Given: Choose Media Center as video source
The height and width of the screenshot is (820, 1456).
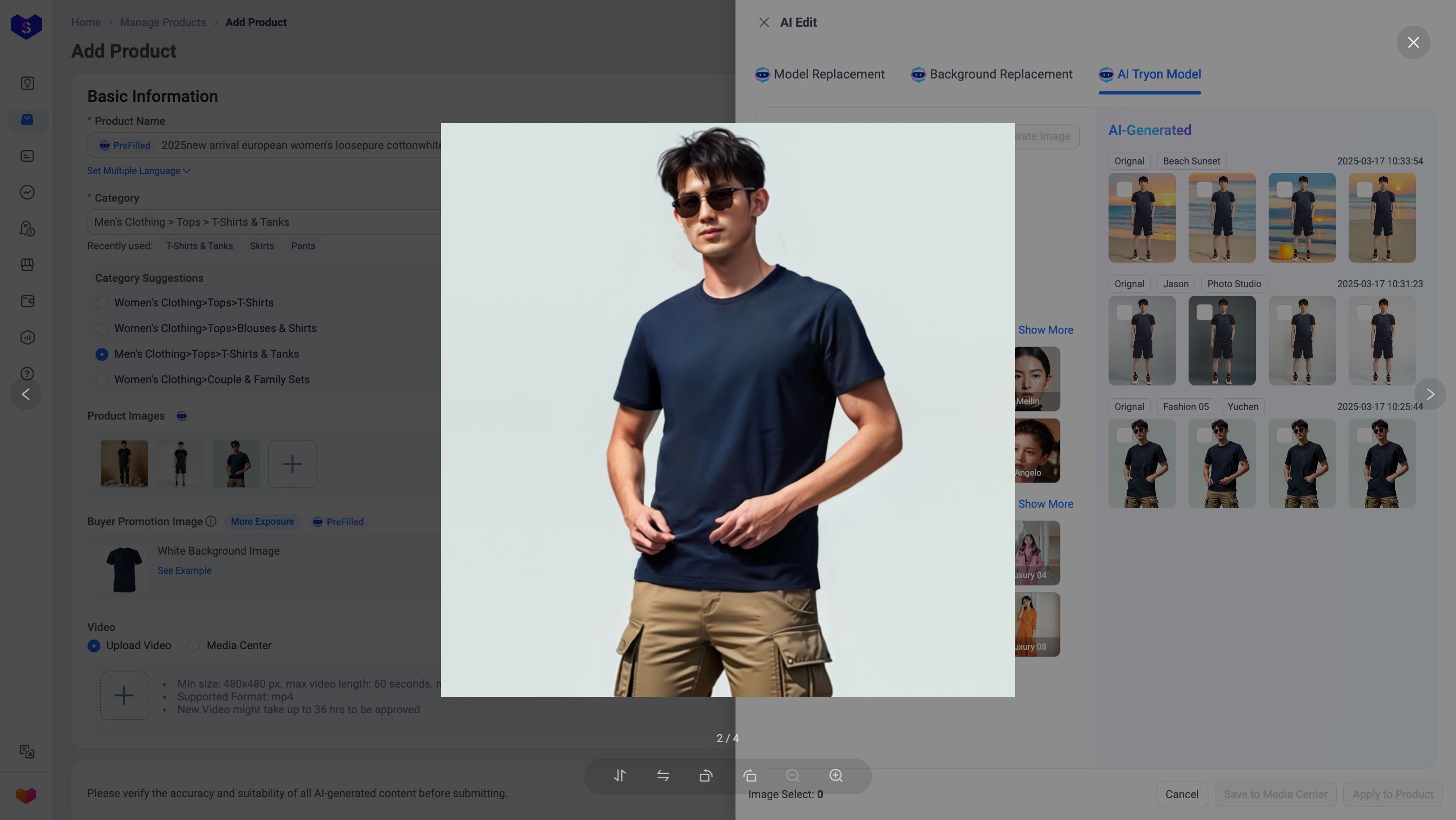Looking at the screenshot, I should point(194,646).
